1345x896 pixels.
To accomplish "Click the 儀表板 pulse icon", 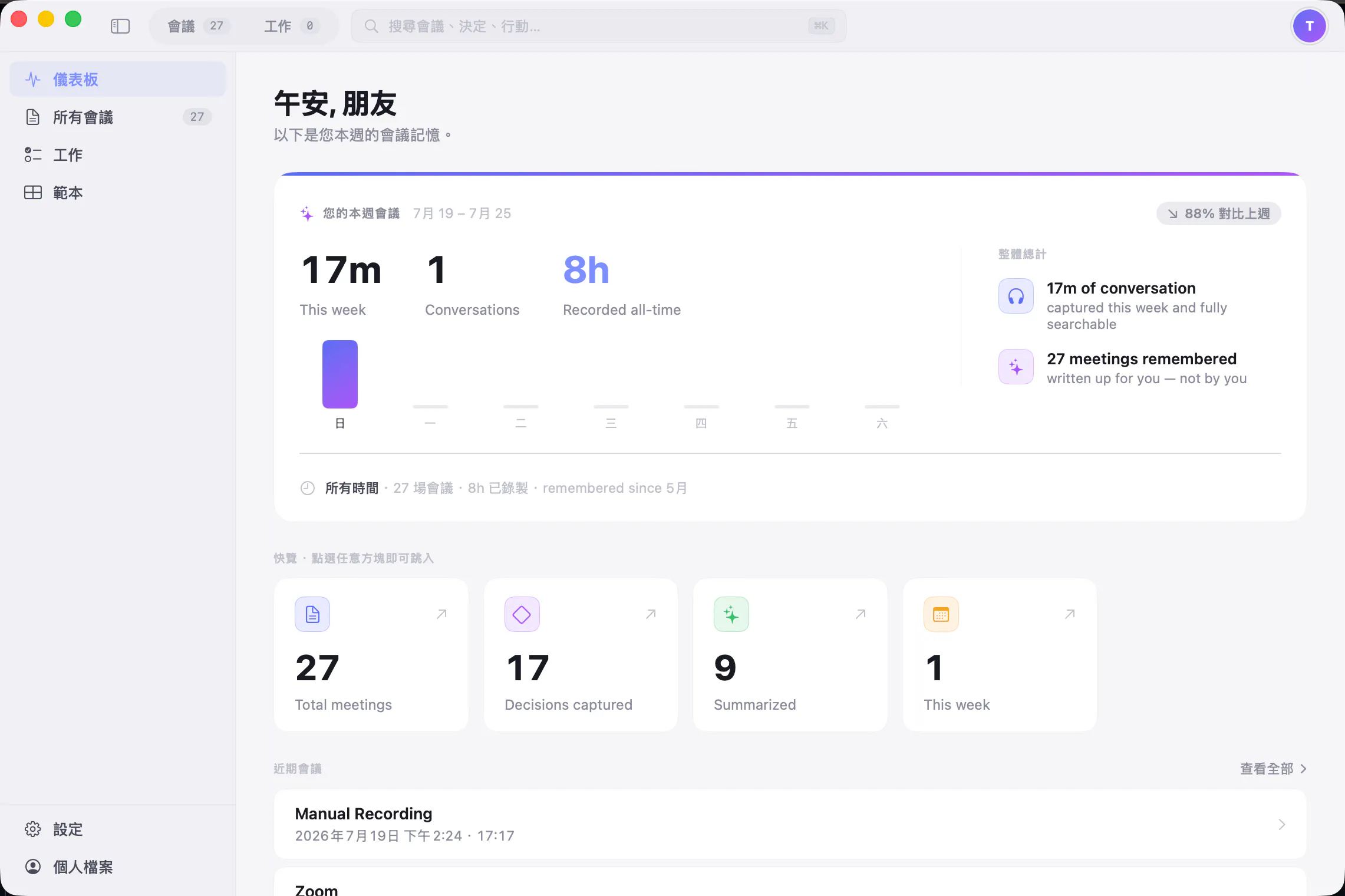I will [33, 79].
